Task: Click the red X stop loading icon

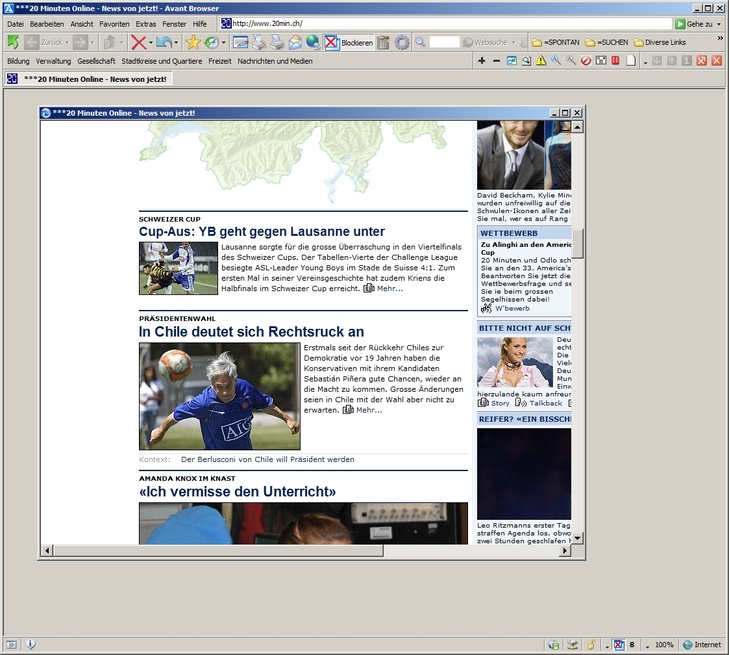Action: pos(138,42)
